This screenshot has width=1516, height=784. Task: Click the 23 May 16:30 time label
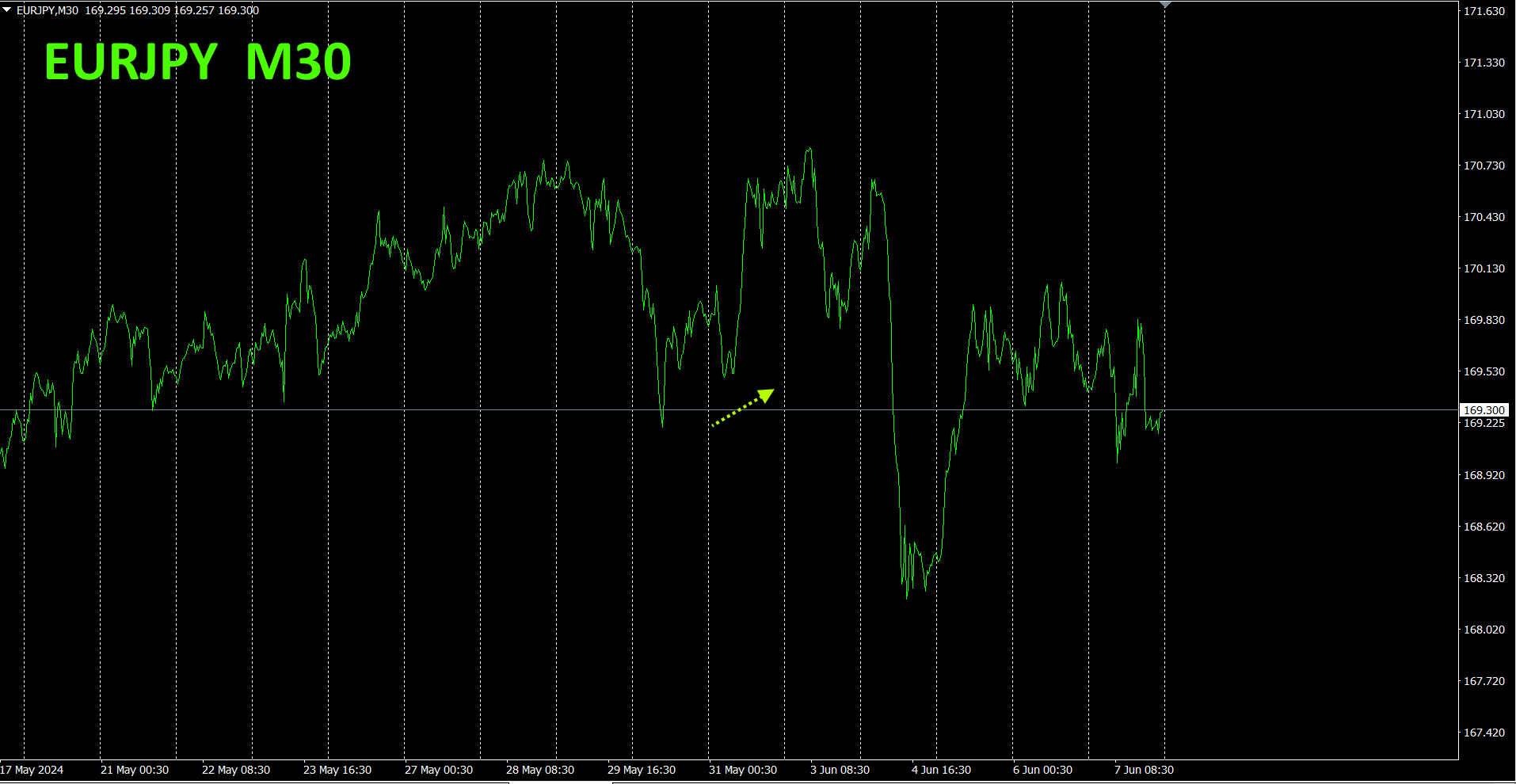click(337, 770)
